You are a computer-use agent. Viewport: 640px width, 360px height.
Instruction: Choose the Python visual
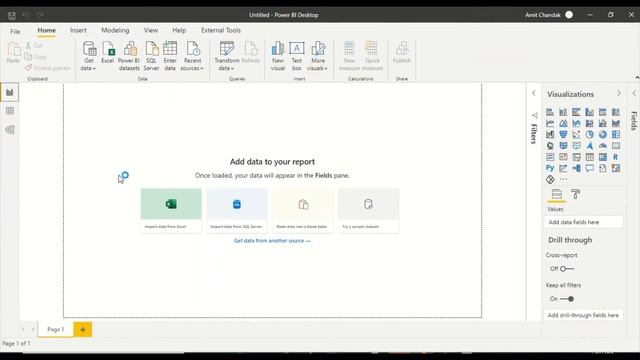coord(550,168)
